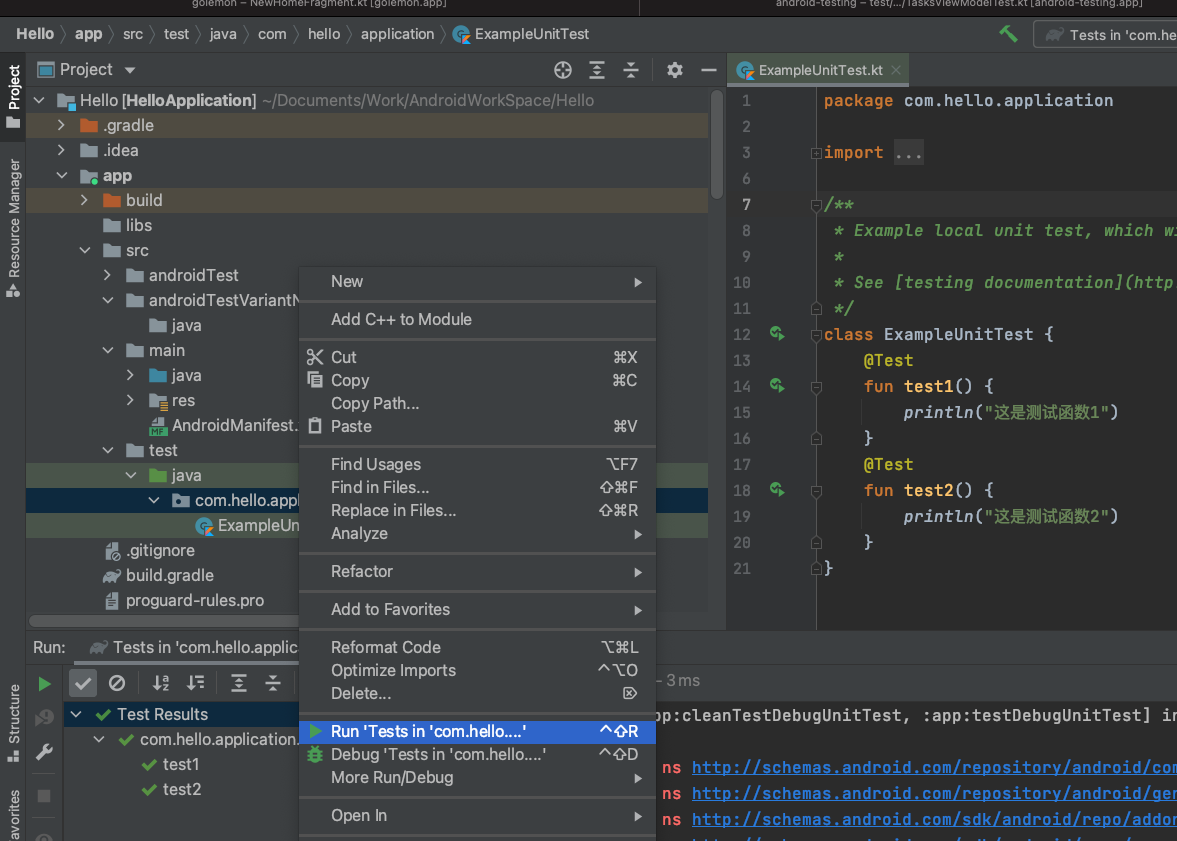Select Run 'Tests in com.hello....'
Image resolution: width=1177 pixels, height=841 pixels.
(477, 731)
